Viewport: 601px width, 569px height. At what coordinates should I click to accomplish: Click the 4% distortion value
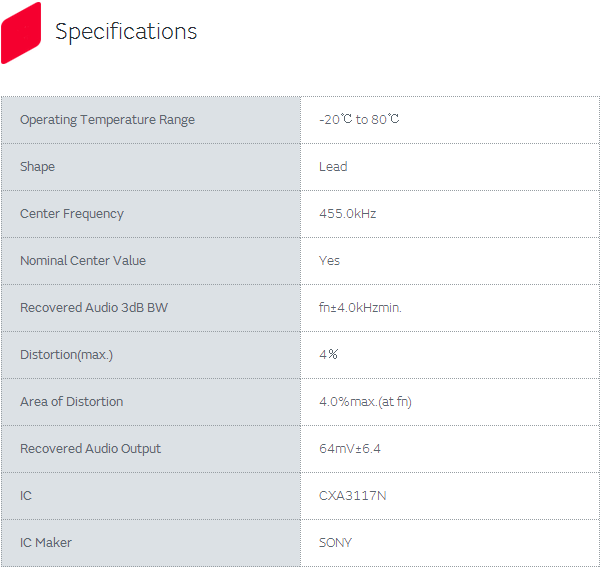328,355
